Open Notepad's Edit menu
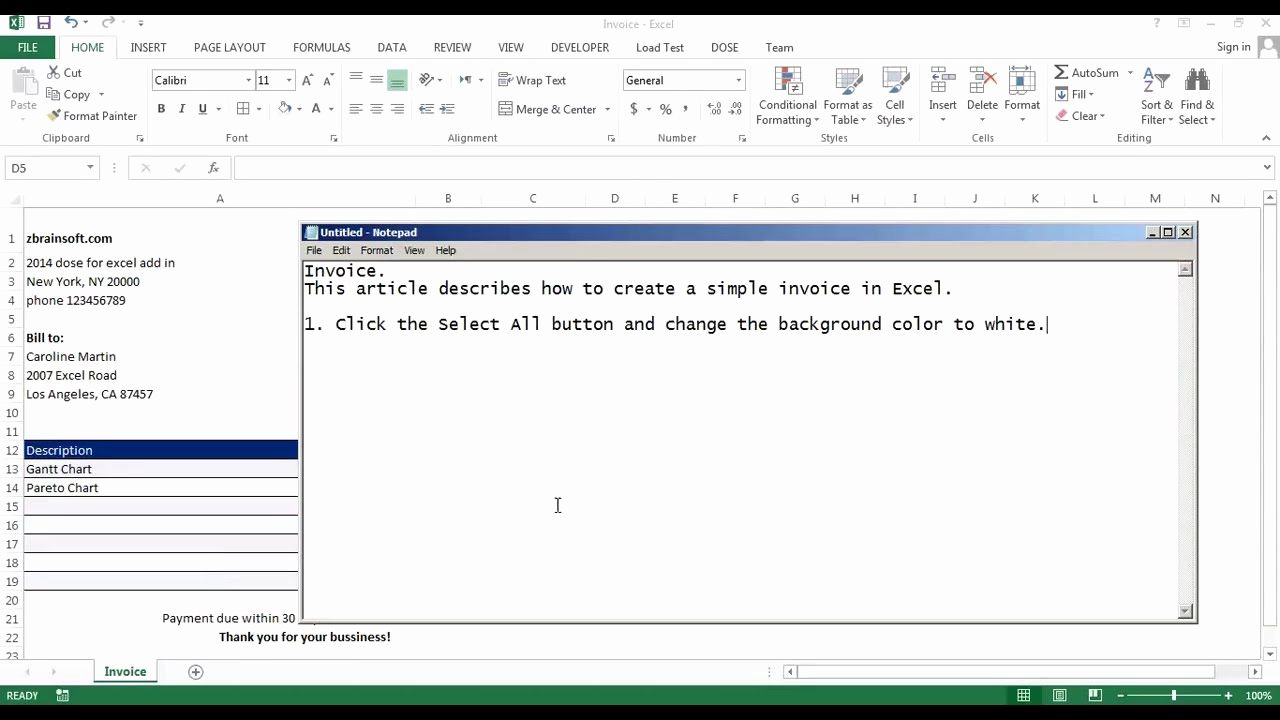 pyautogui.click(x=341, y=250)
